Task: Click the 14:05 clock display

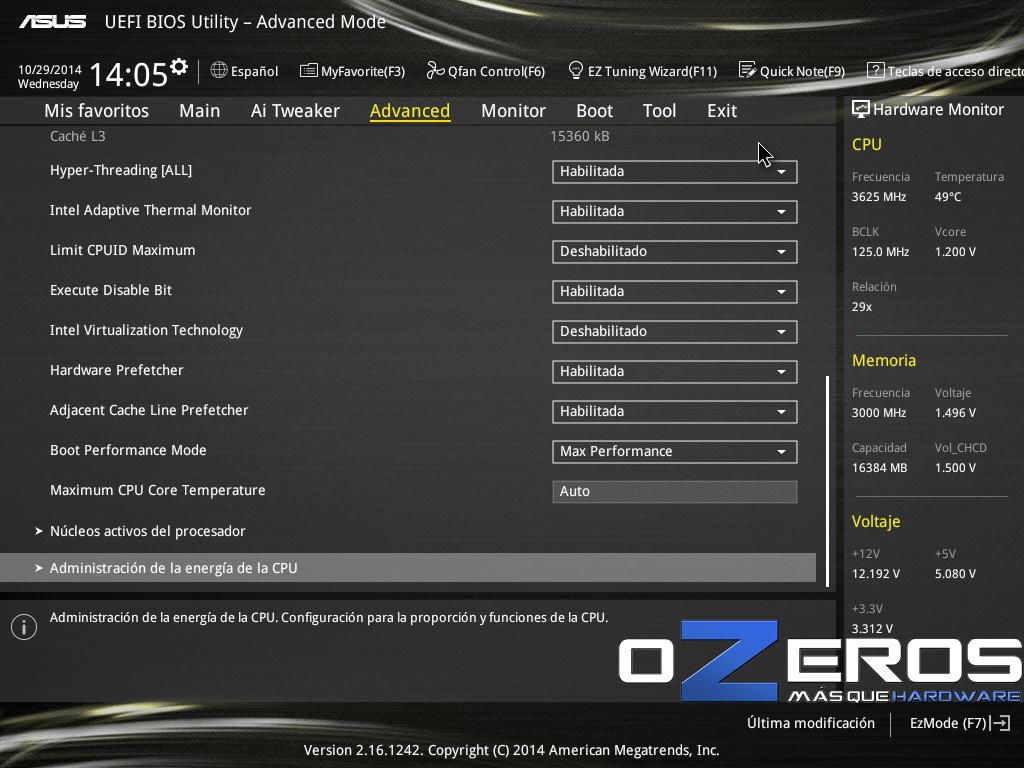Action: point(128,74)
